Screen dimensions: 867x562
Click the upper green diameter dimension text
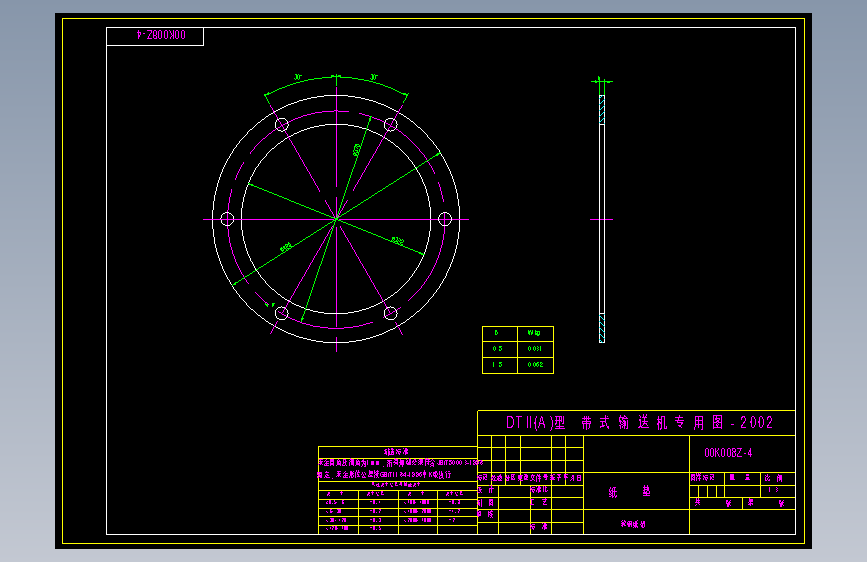[x=357, y=150]
